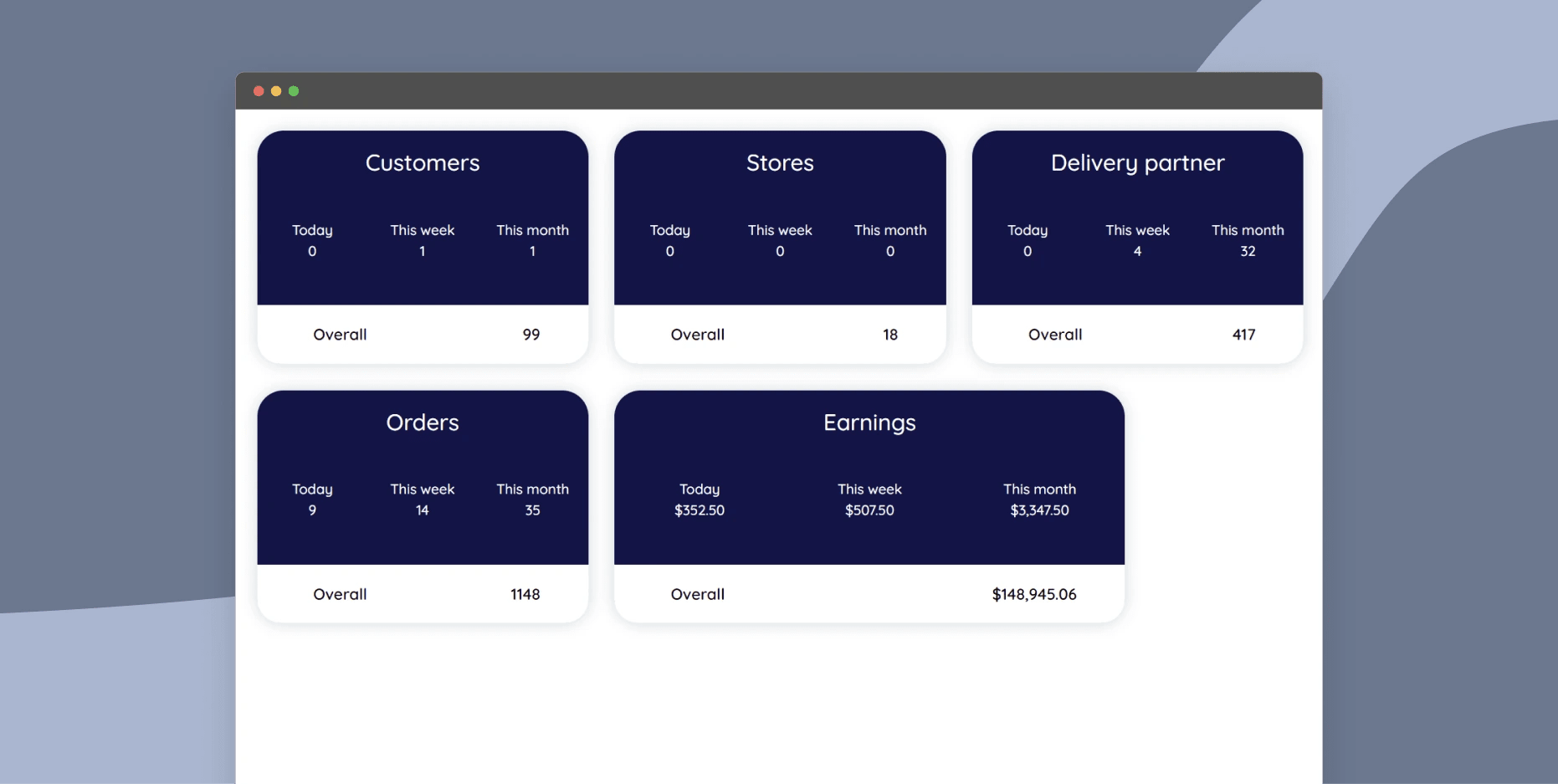This screenshot has width=1558, height=784.
Task: Click the red close window dot
Action: [259, 91]
